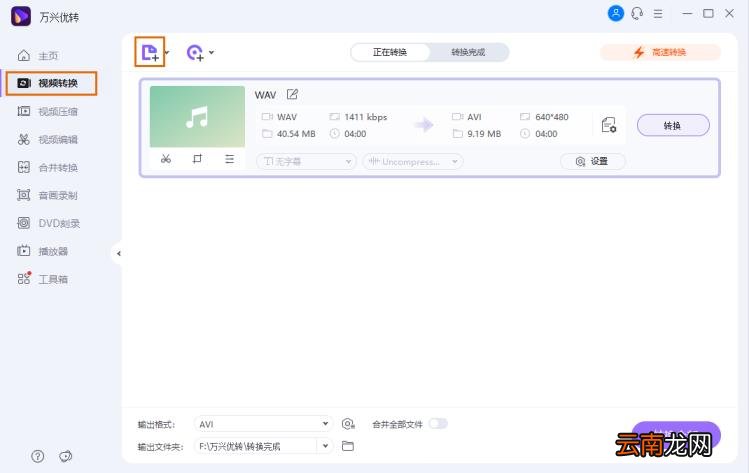This screenshot has height=473, width=749.
Task: Click the AVI target format label
Action: click(x=474, y=117)
